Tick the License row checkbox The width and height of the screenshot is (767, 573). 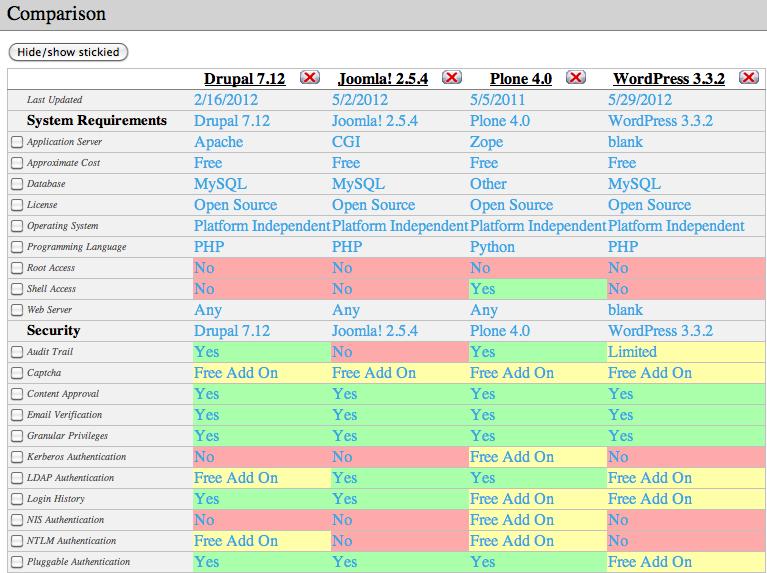click(17, 205)
